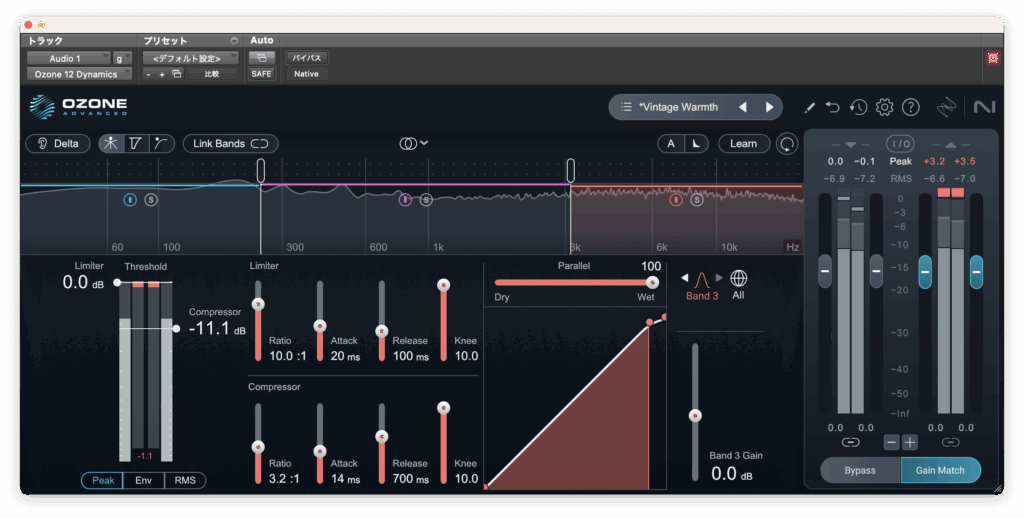
Task: Enable Gain Match
Action: coord(940,470)
